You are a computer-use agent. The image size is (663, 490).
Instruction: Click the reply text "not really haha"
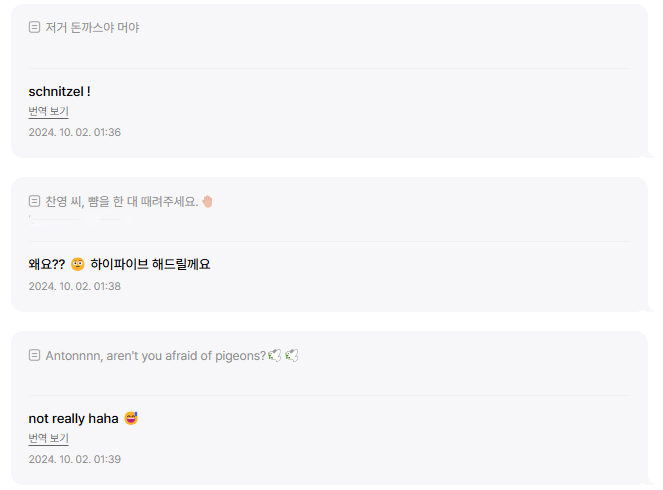pos(73,418)
